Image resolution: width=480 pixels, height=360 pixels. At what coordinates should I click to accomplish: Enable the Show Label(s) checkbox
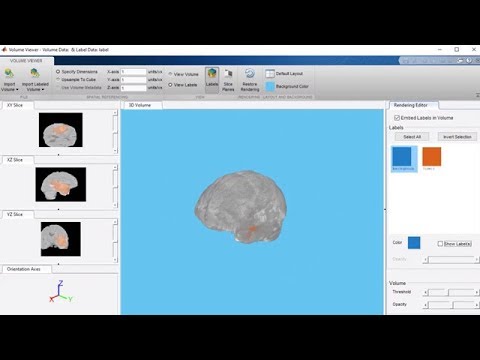point(440,244)
